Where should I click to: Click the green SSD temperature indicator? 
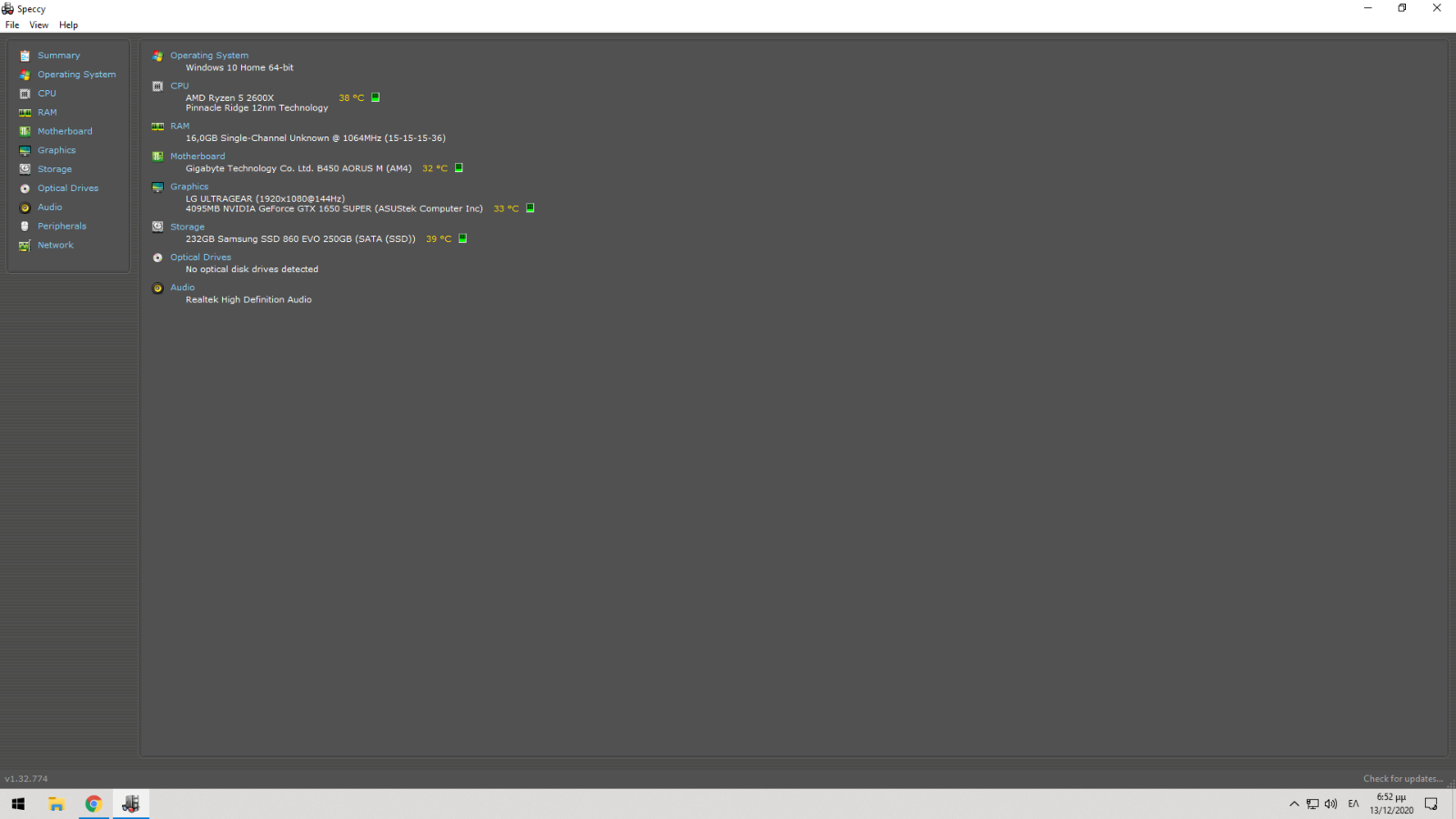click(462, 238)
